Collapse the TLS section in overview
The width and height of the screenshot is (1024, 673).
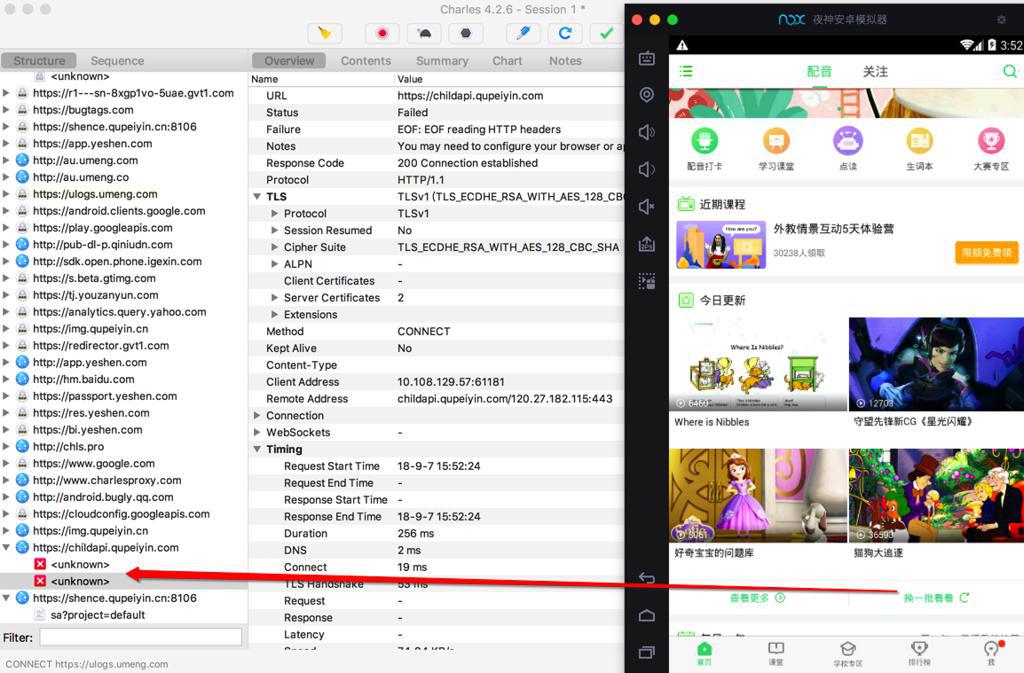coord(257,196)
